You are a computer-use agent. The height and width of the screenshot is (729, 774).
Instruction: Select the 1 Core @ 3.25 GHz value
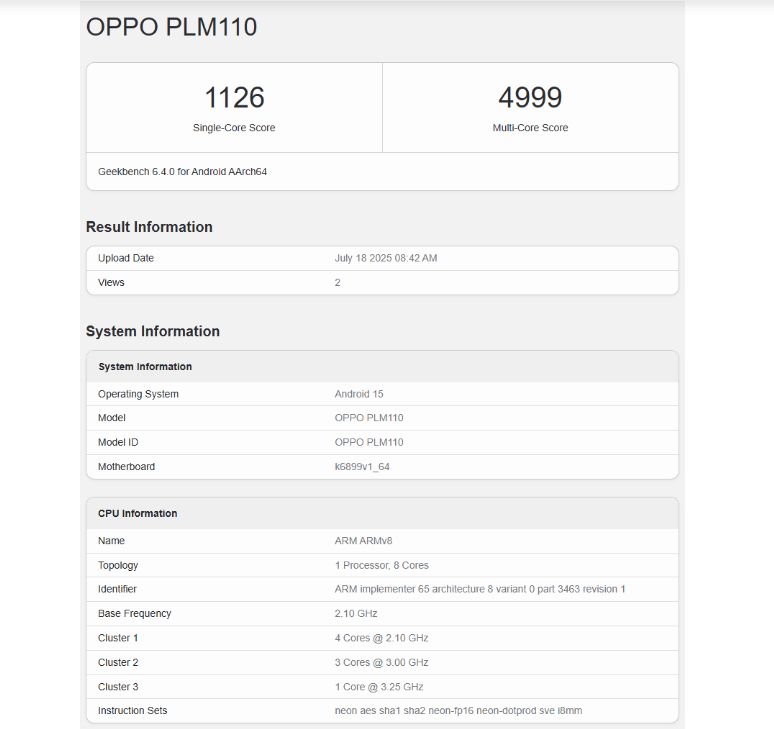click(379, 687)
